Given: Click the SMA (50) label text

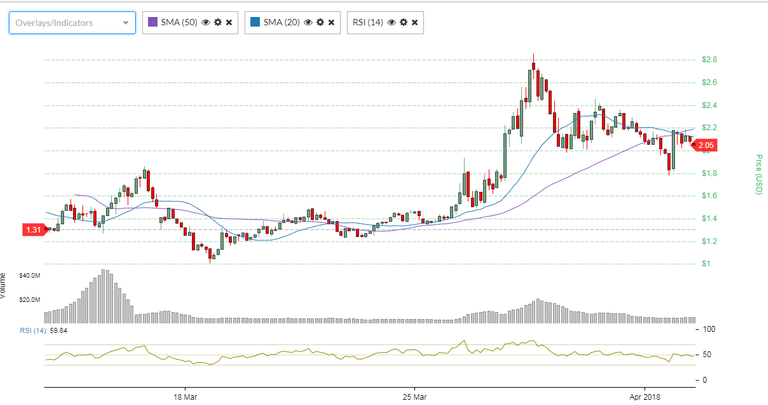Looking at the screenshot, I should (180, 22).
